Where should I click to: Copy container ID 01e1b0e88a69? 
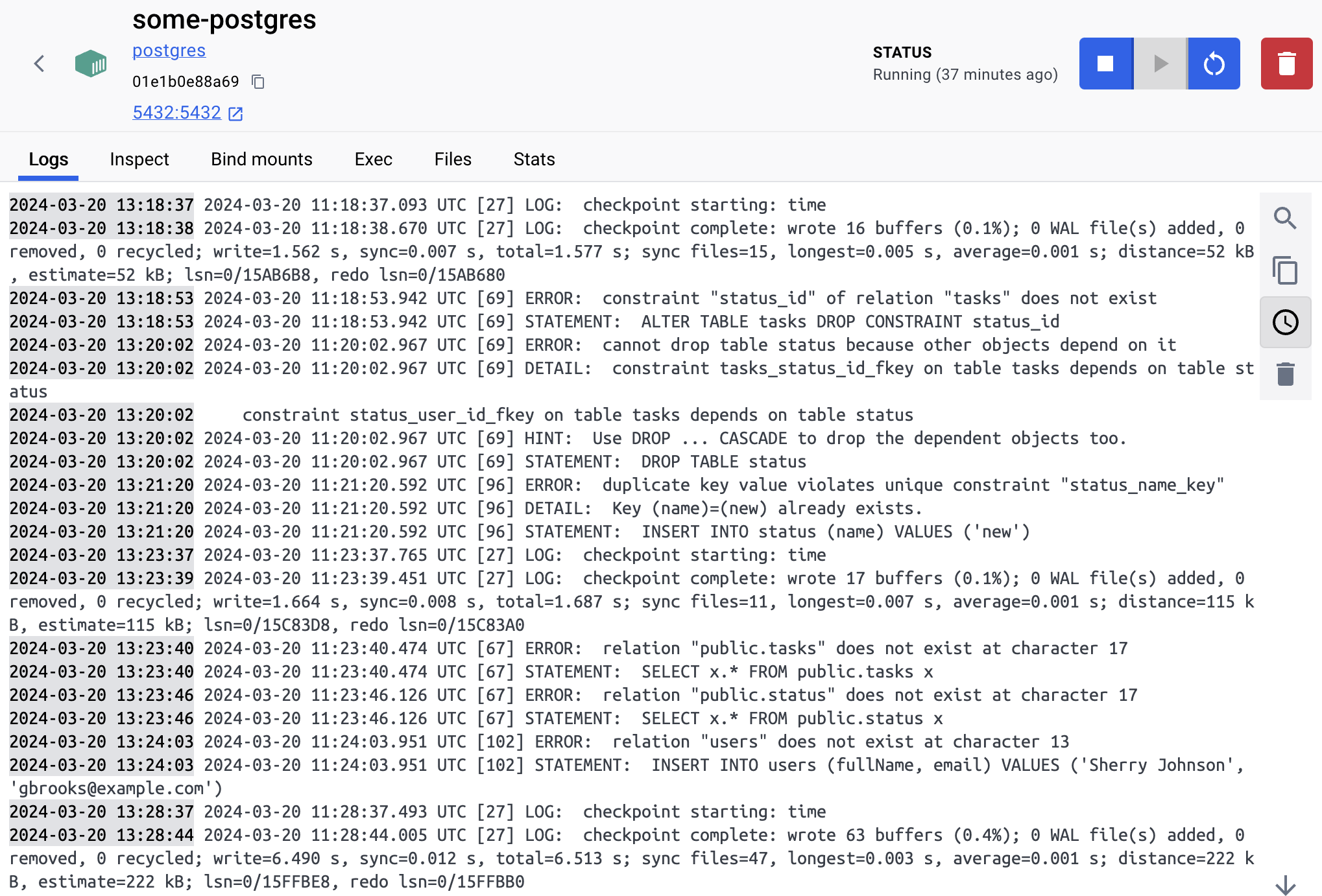tap(258, 82)
